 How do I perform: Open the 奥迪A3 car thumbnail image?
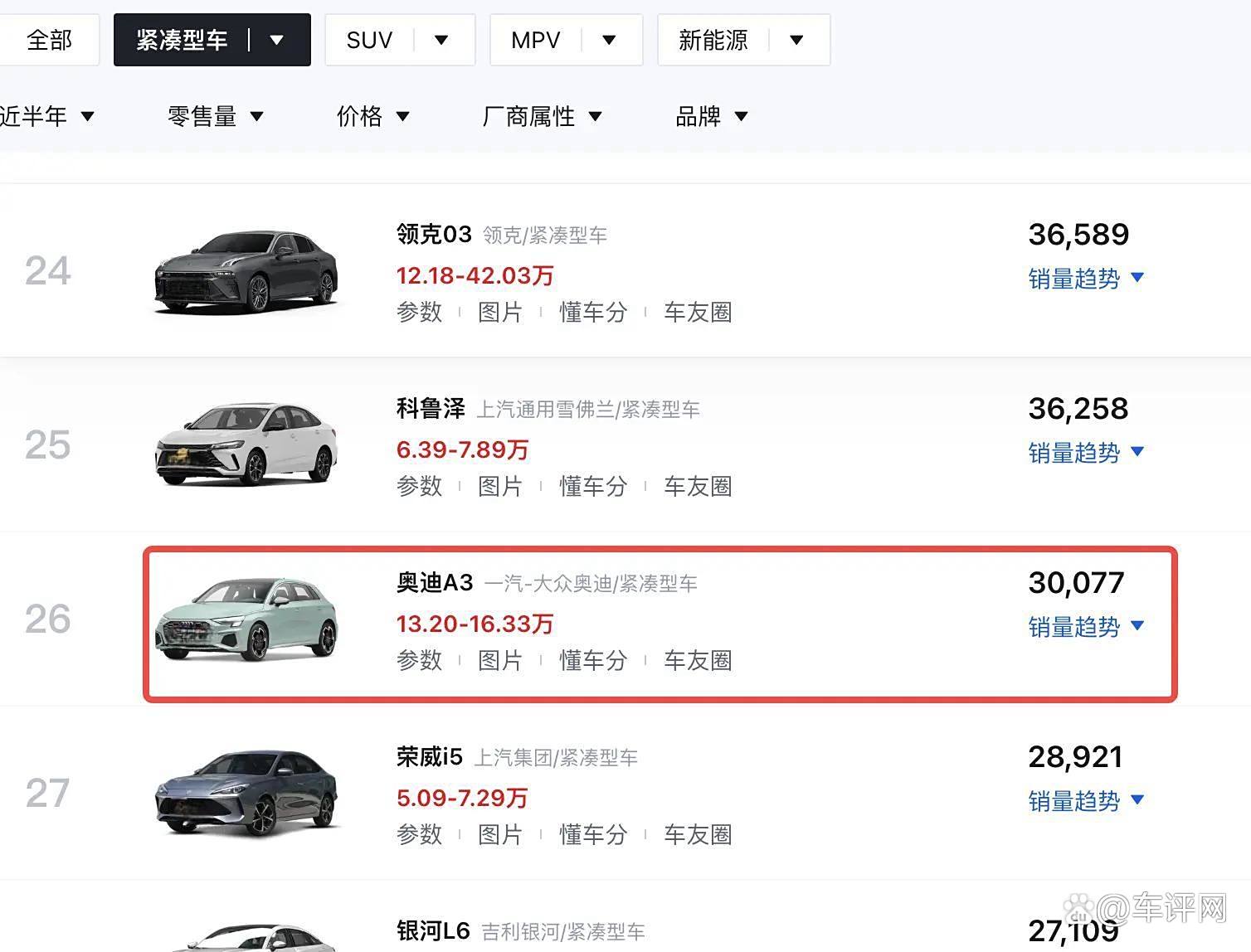point(246,619)
